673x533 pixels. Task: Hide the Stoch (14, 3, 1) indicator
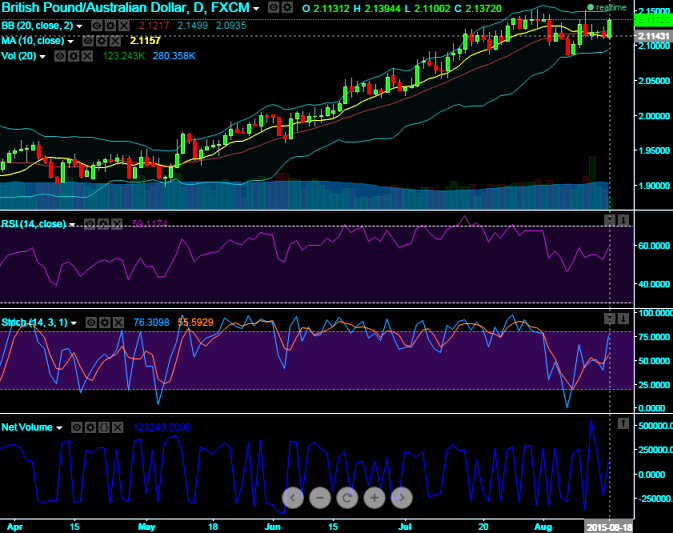[91, 322]
